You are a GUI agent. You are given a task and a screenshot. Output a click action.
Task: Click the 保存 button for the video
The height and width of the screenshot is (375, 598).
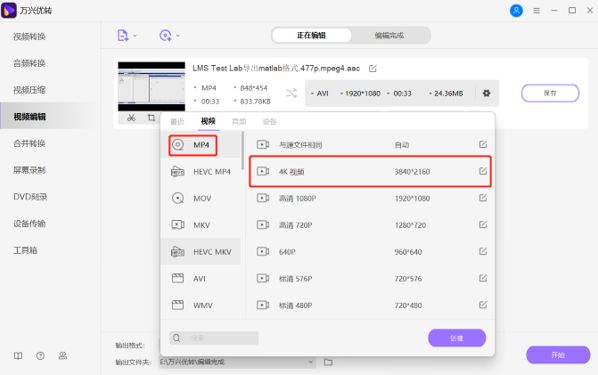pyautogui.click(x=550, y=93)
